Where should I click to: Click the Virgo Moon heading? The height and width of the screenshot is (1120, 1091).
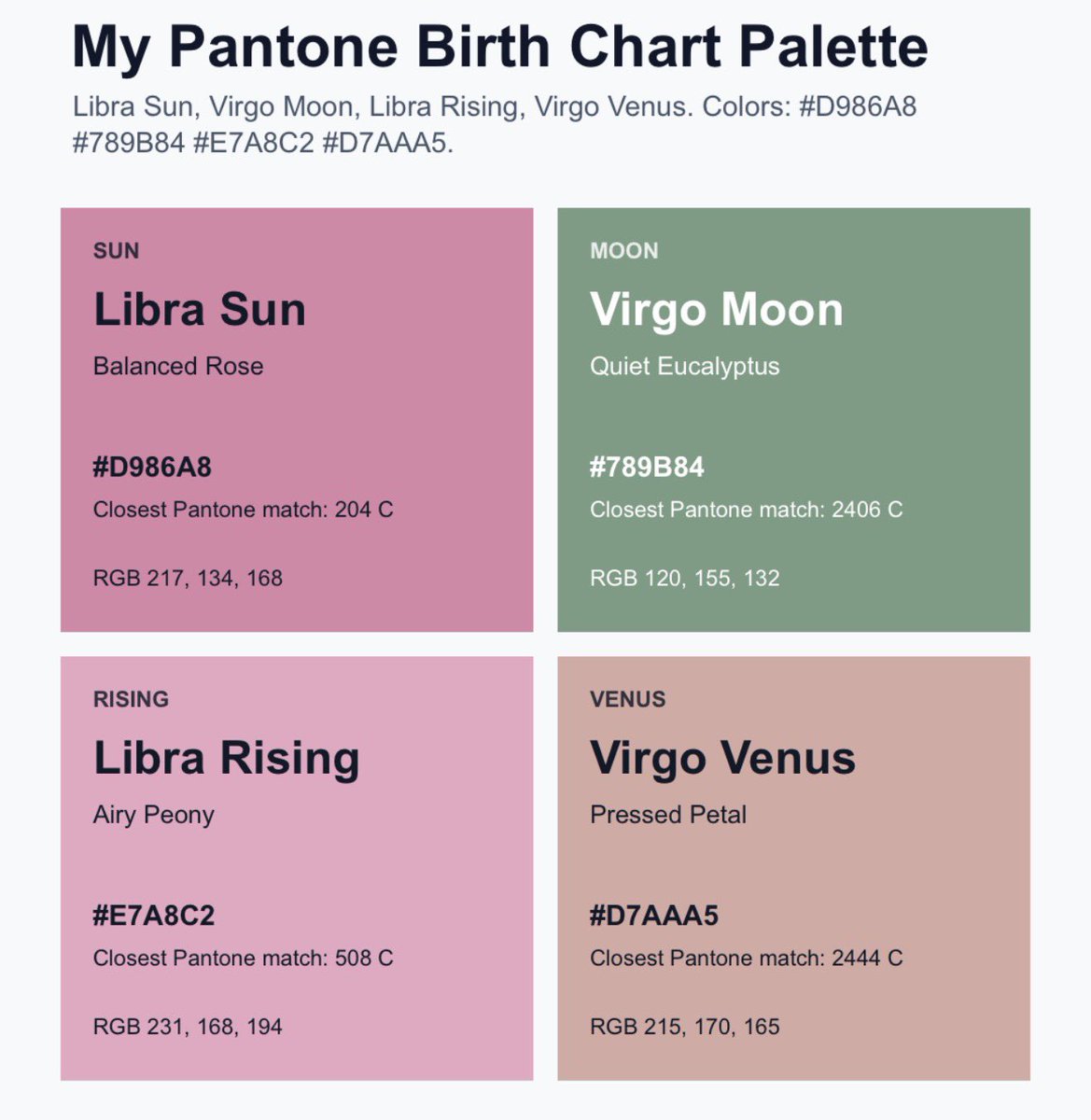pos(717,309)
